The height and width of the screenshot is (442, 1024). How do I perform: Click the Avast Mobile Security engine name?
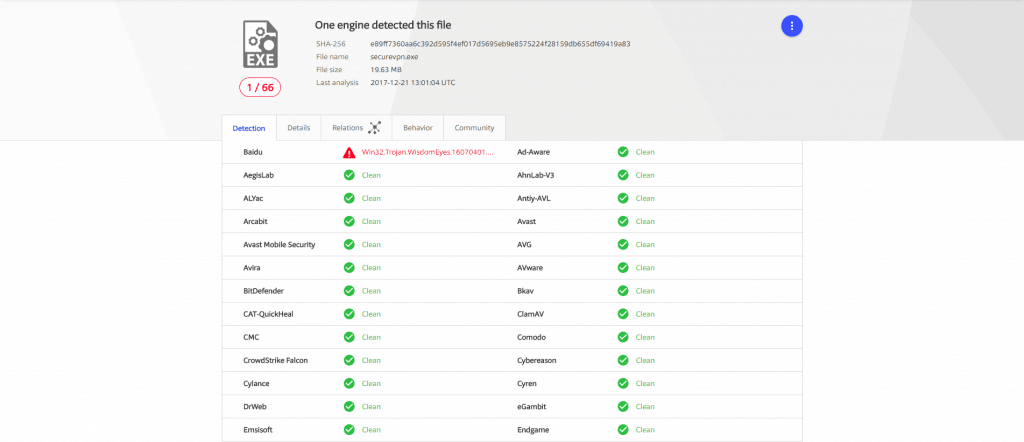pyautogui.click(x=279, y=244)
